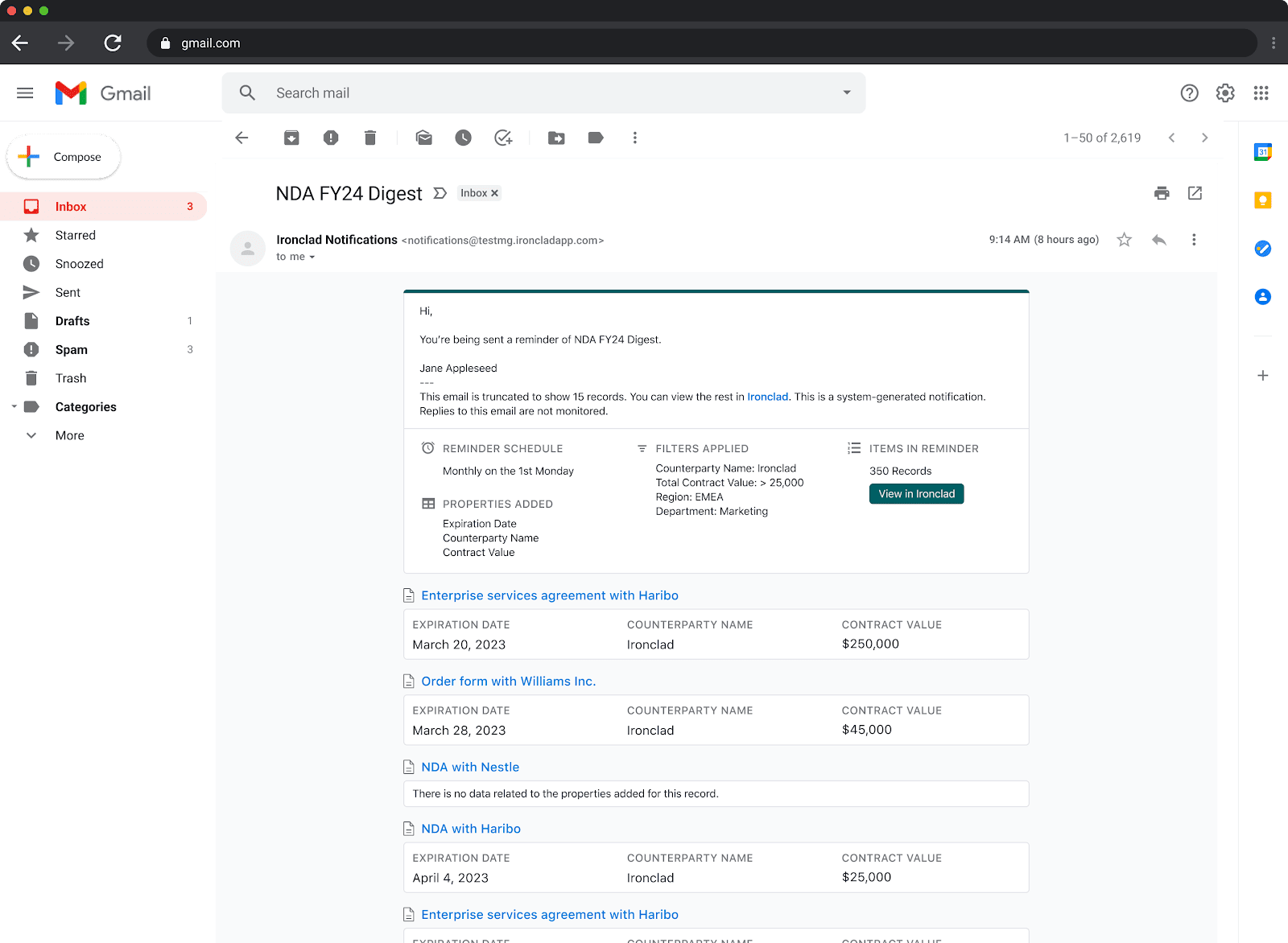Open the toolbar more options menu
The height and width of the screenshot is (943, 1288).
click(635, 138)
